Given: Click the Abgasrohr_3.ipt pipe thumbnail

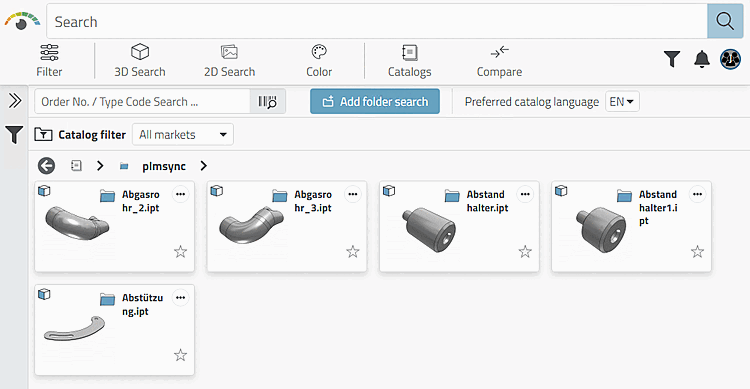Looking at the screenshot, I should [251, 225].
